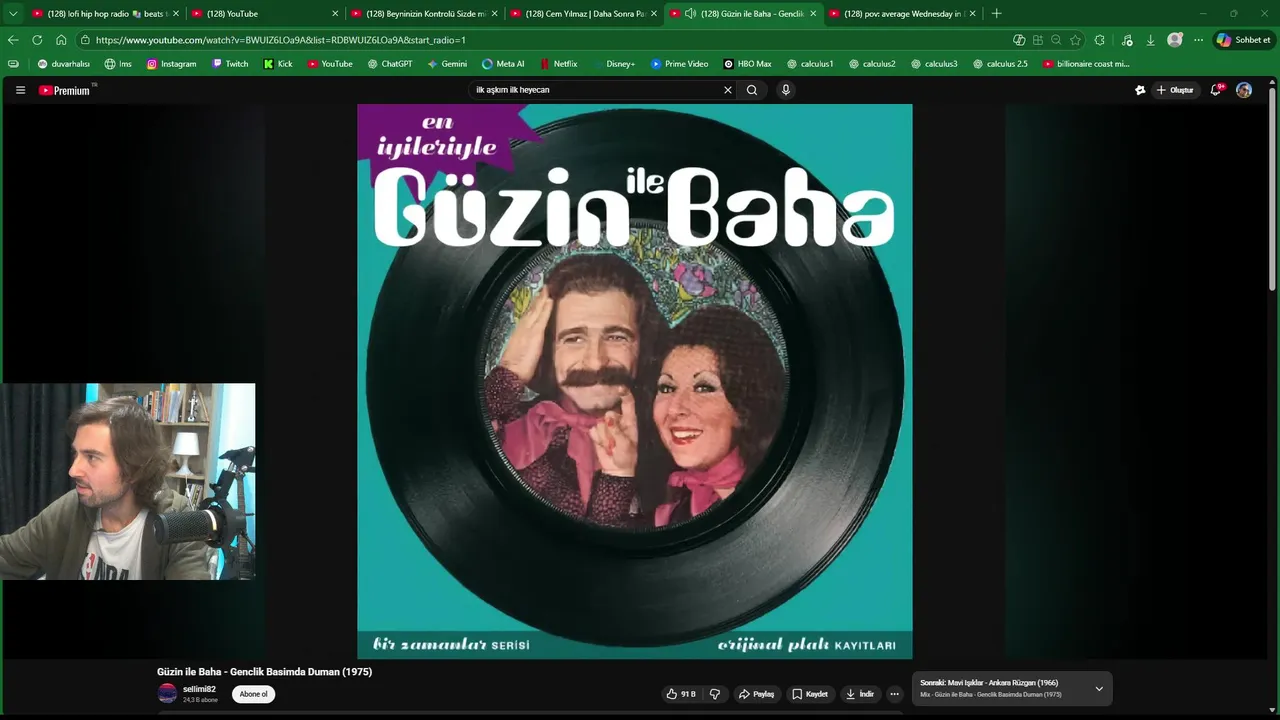Add this page to favorites star
This screenshot has width=1280, height=720.
[1075, 40]
